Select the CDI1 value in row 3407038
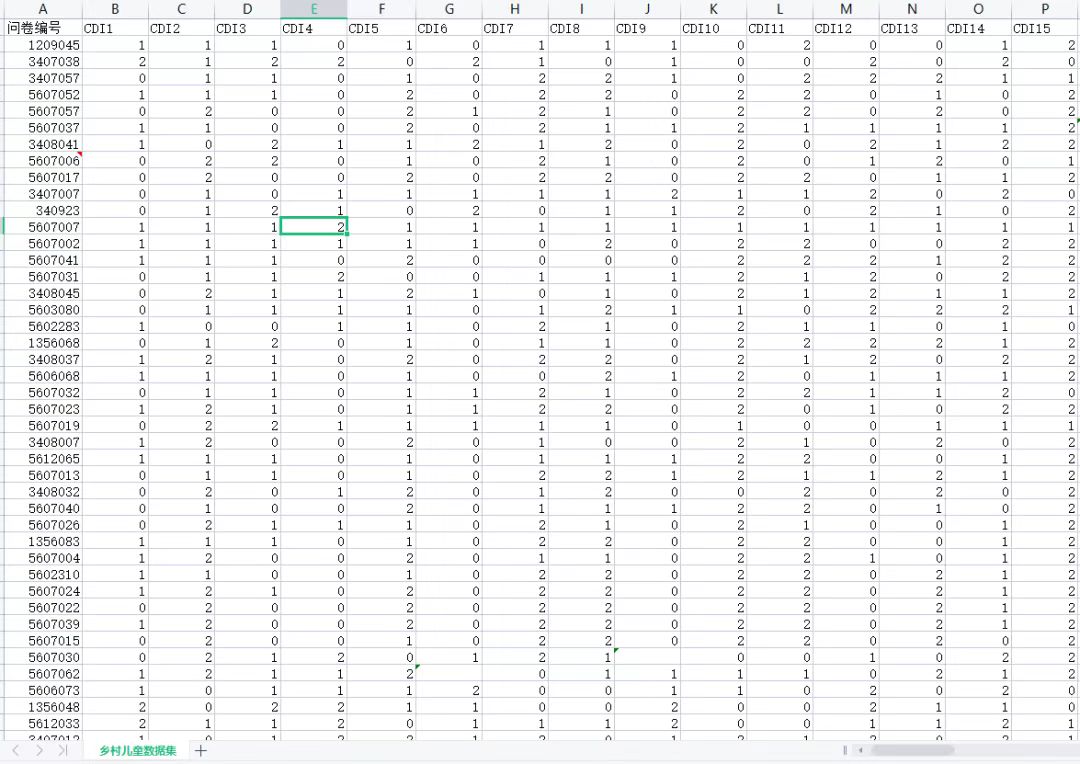This screenshot has width=1080, height=764. 115,61
